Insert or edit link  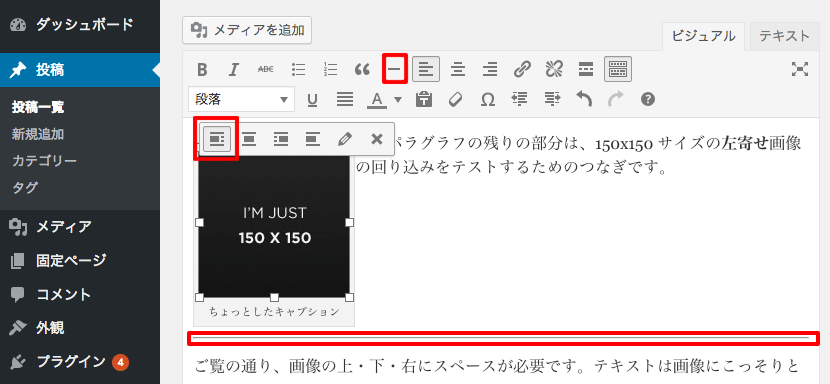pos(522,69)
